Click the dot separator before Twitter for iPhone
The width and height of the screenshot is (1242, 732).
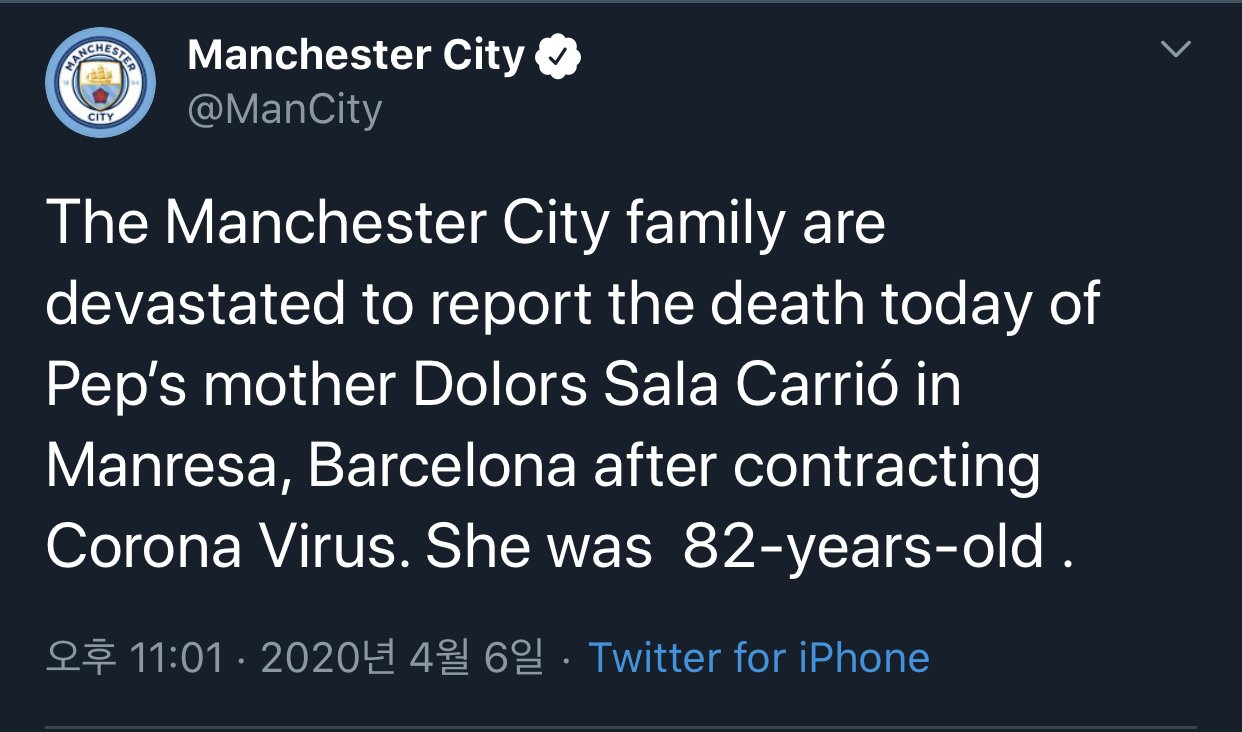pos(566,659)
